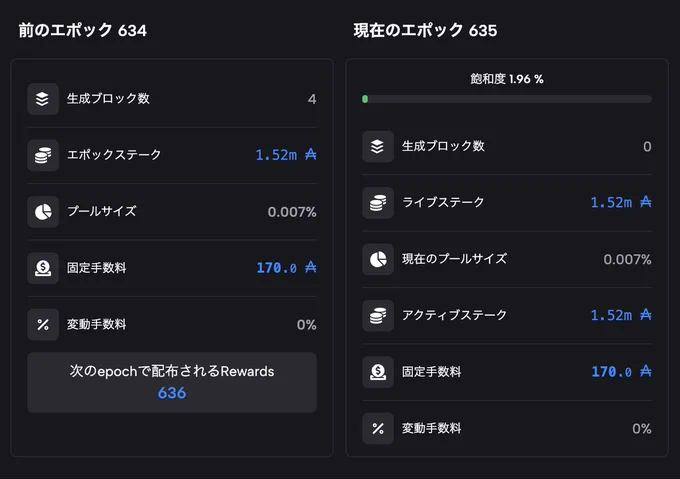680x479 pixels.
Task: Click the 170.0 ADA value for current 固定手数料
Action: [621, 371]
